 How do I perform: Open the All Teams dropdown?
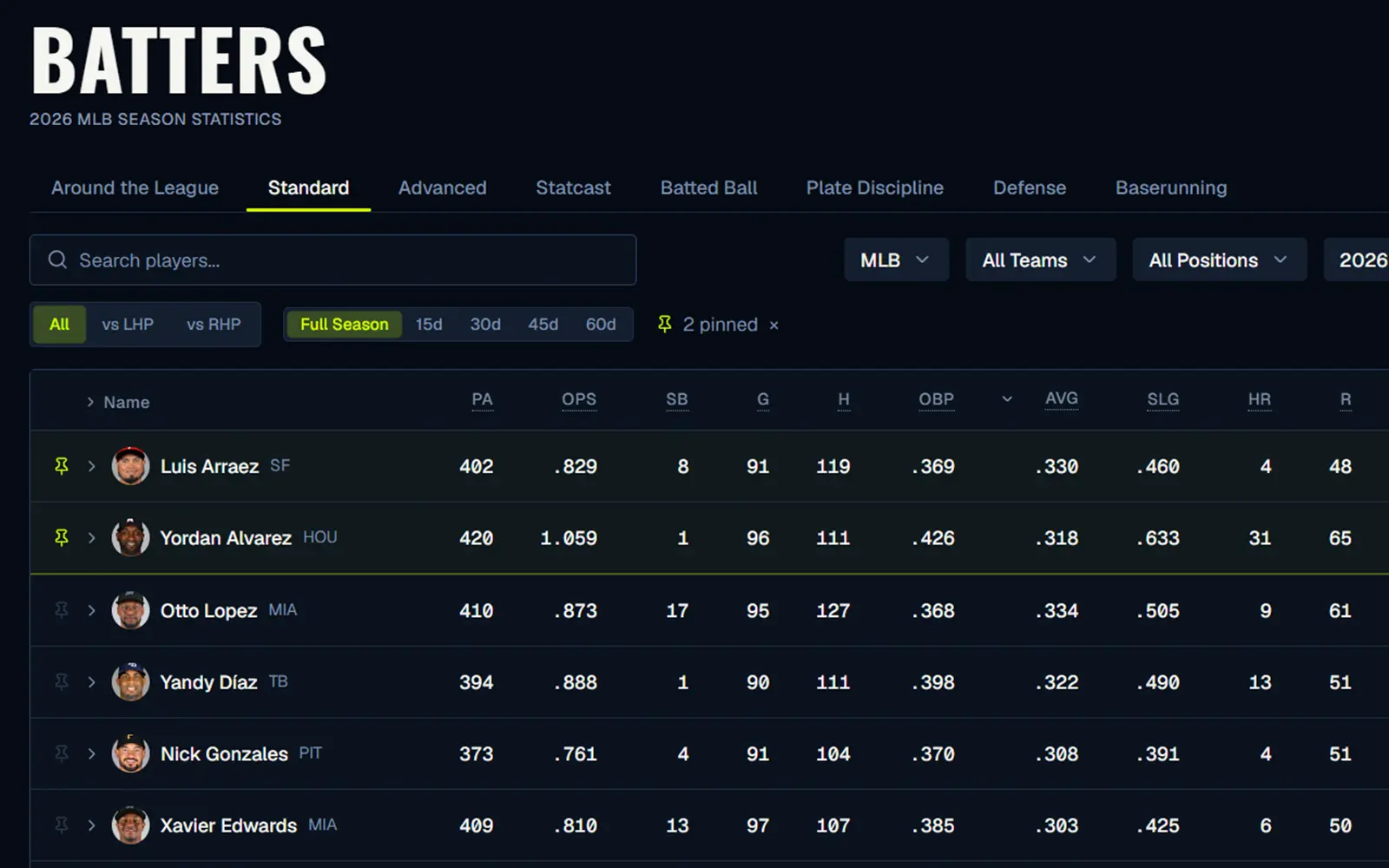point(1040,260)
